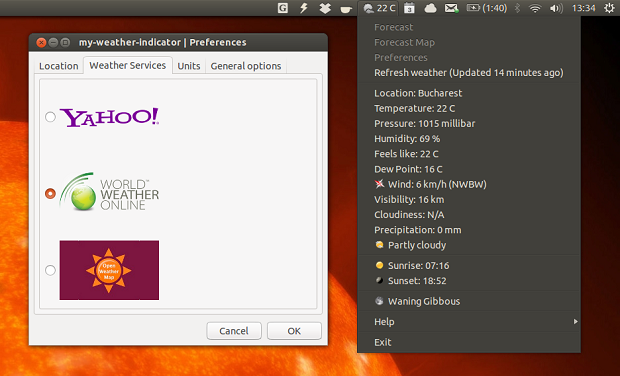Select the Yahoo radio button
The width and height of the screenshot is (620, 376).
tap(50, 117)
